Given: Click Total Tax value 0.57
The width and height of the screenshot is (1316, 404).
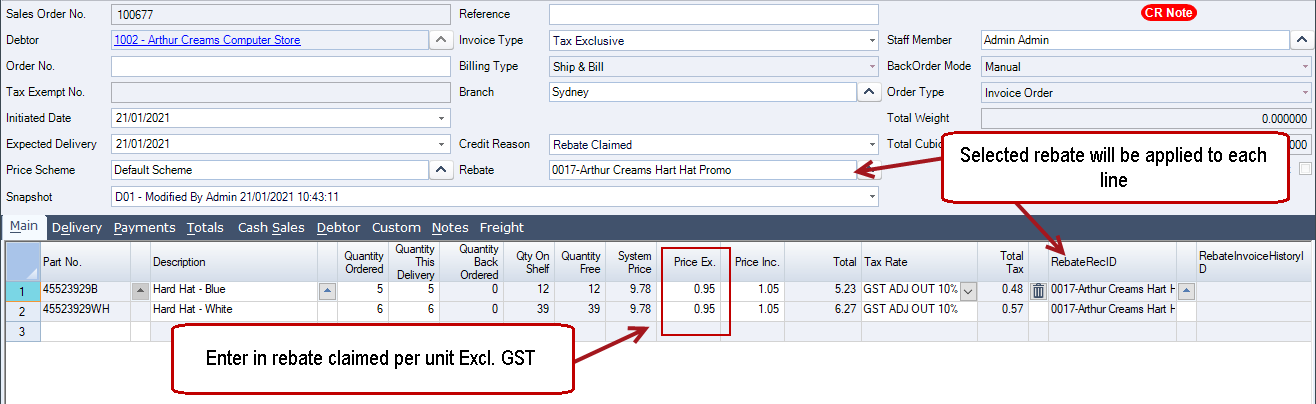Looking at the screenshot, I should coord(1003,310).
